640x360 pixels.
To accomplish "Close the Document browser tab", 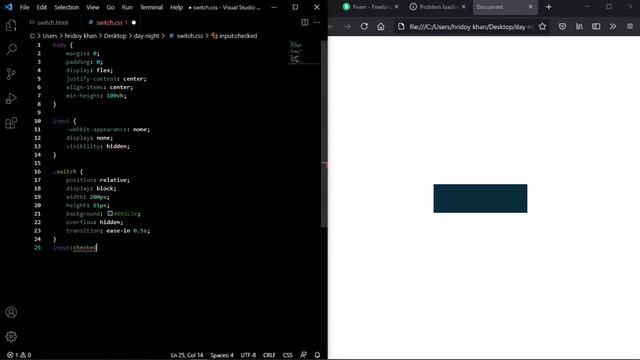I will (530, 7).
